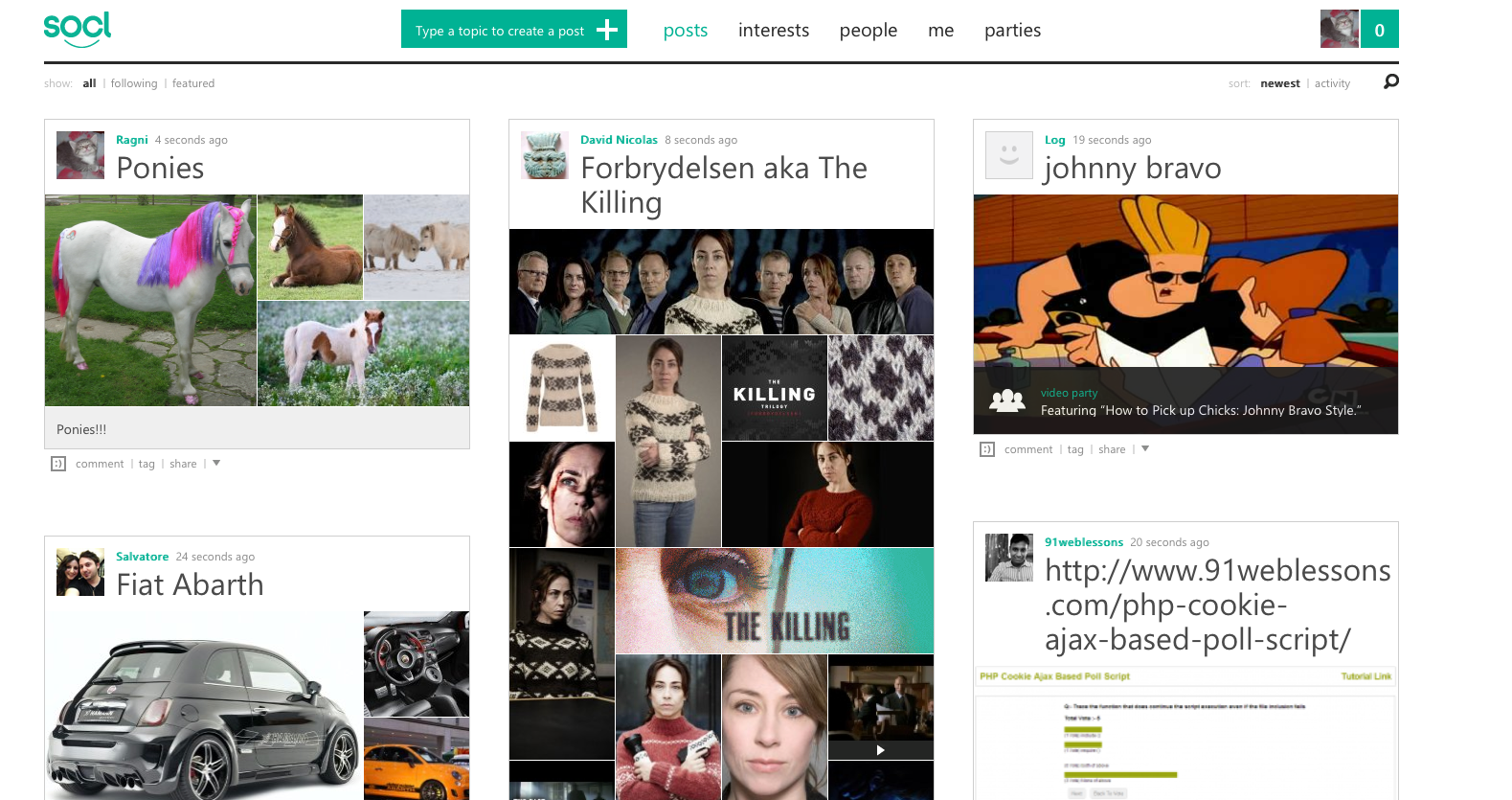The image size is (1512, 800).
Task: Open the parties tab
Action: [x=1012, y=31]
